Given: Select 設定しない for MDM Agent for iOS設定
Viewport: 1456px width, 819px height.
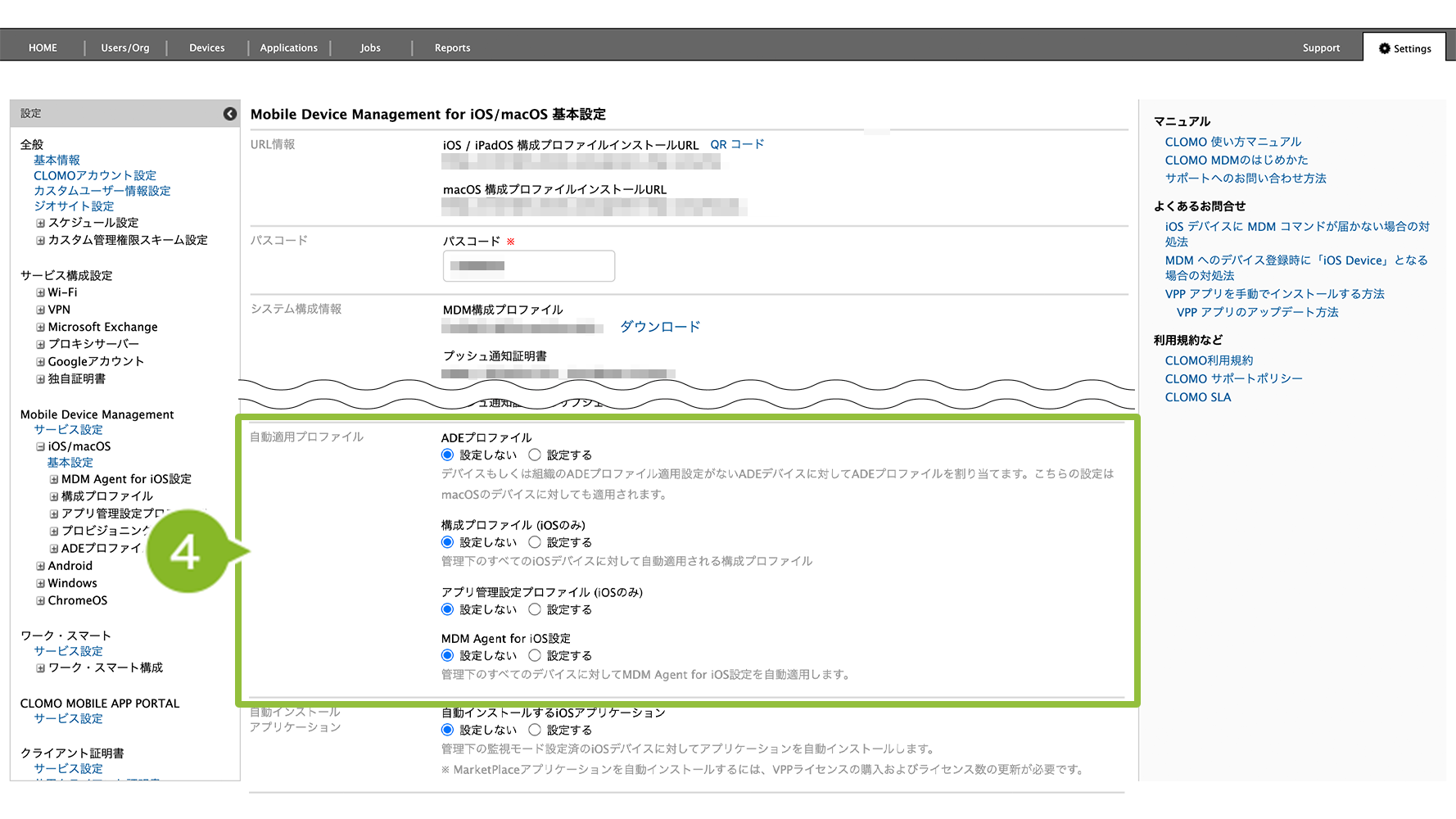Looking at the screenshot, I should pos(447,655).
